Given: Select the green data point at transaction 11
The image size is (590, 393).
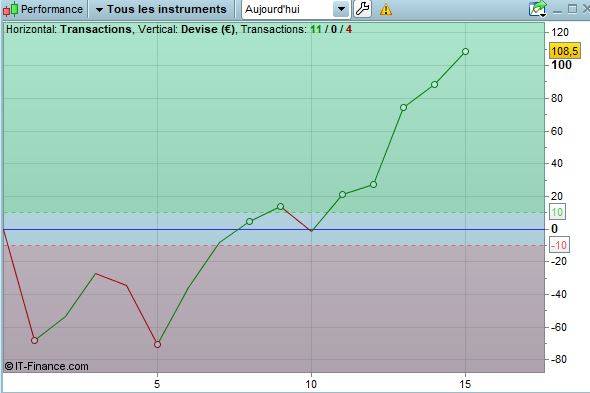Looking at the screenshot, I should tap(342, 195).
